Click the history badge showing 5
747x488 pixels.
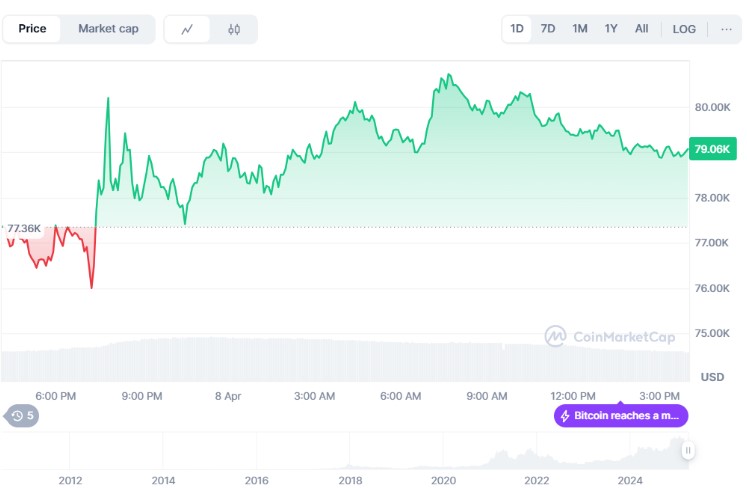(x=21, y=416)
